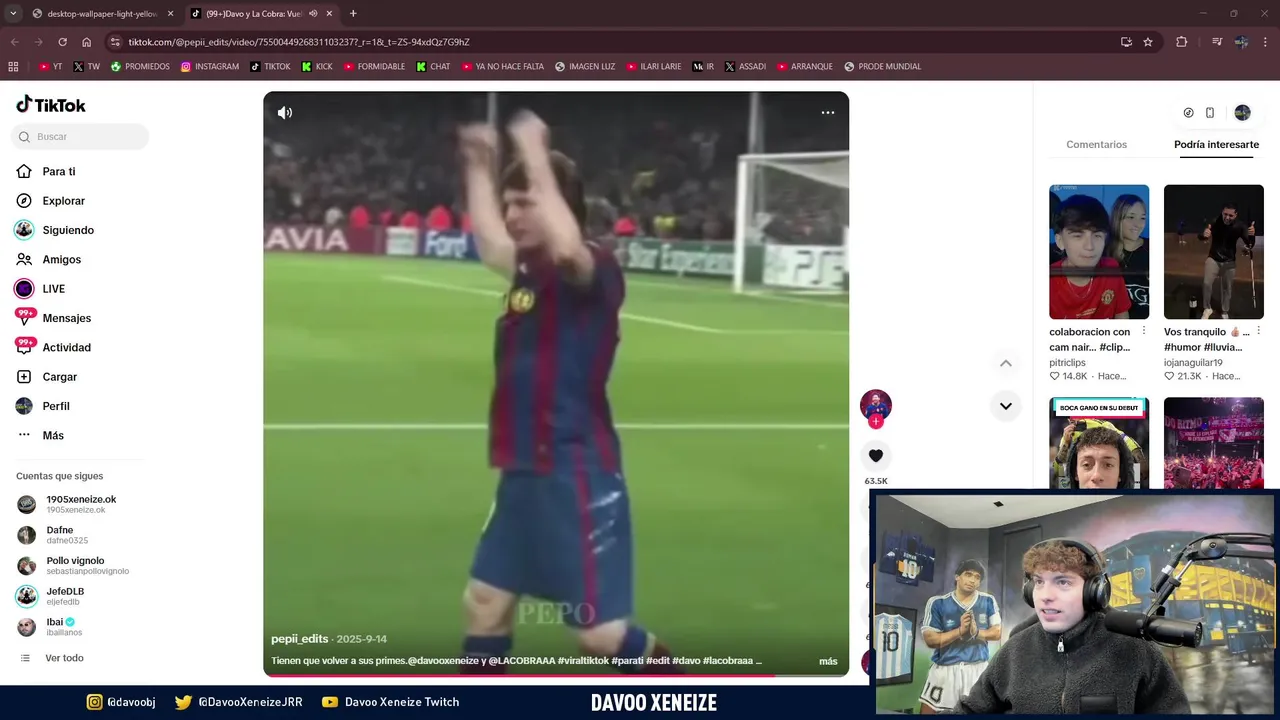Viewport: 1280px width, 720px height.
Task: Open the KICK bookmark
Action: click(x=317, y=67)
